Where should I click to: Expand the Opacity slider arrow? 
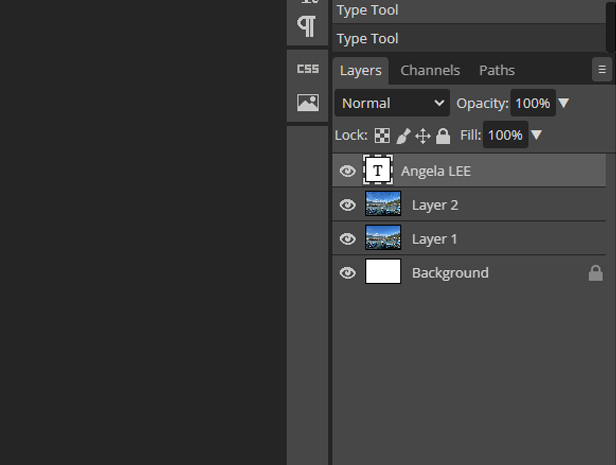tap(564, 103)
